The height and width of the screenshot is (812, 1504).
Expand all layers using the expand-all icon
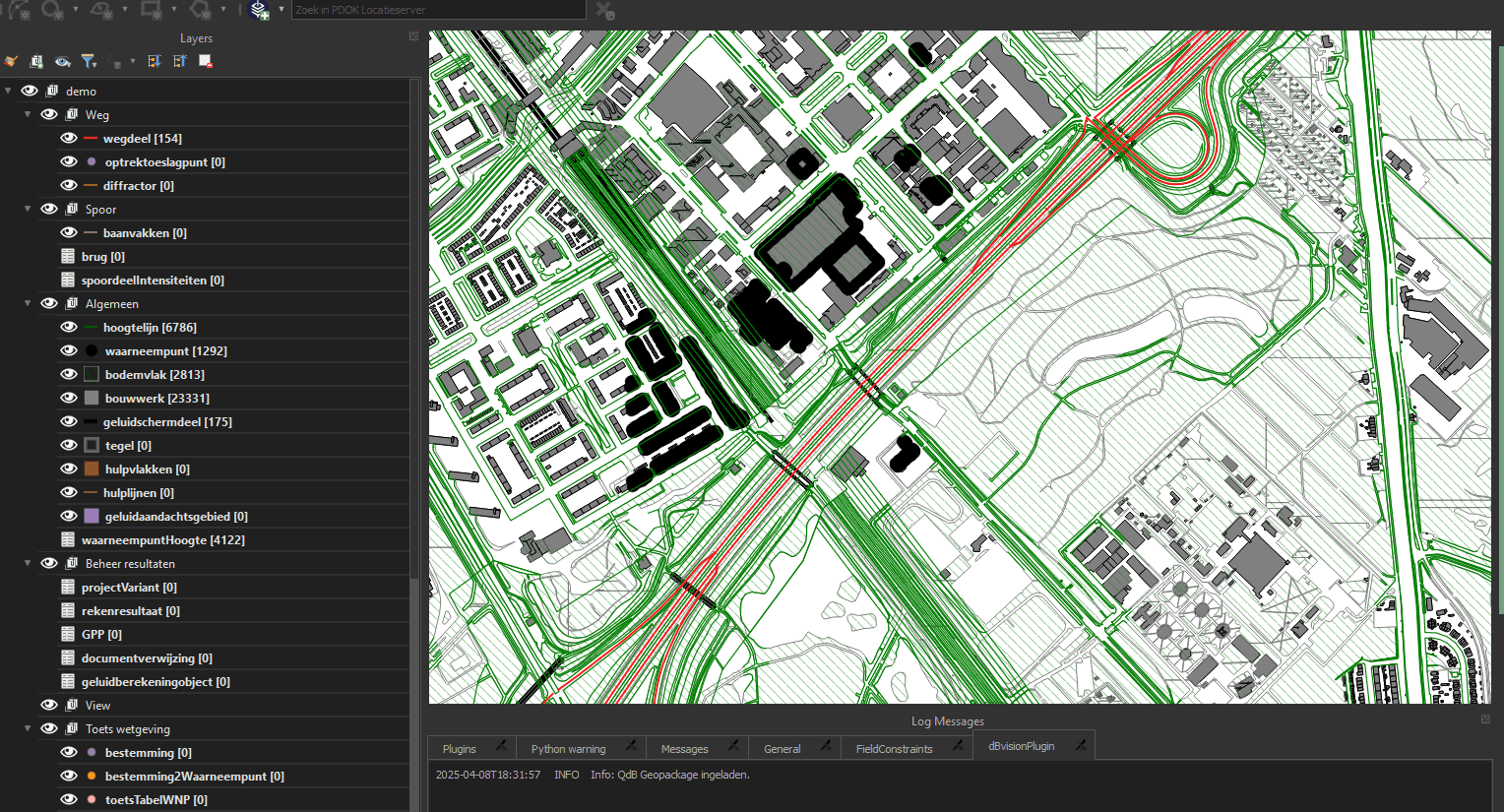click(x=152, y=60)
